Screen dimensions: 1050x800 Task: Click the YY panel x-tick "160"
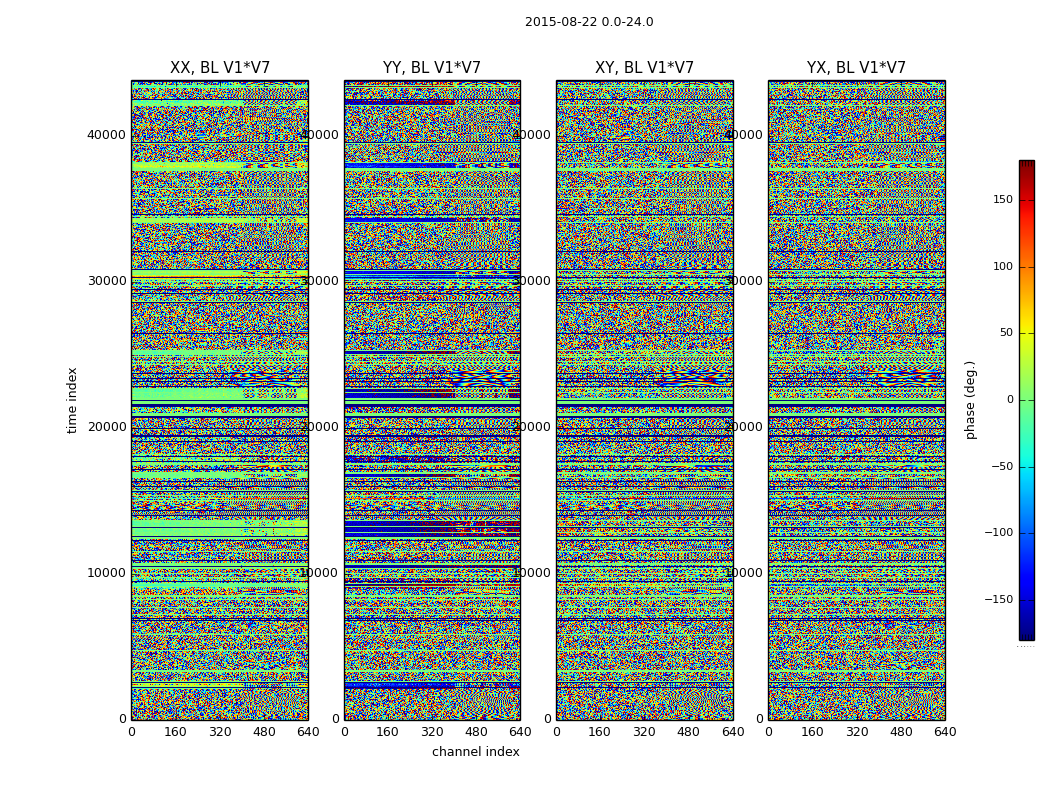click(388, 732)
